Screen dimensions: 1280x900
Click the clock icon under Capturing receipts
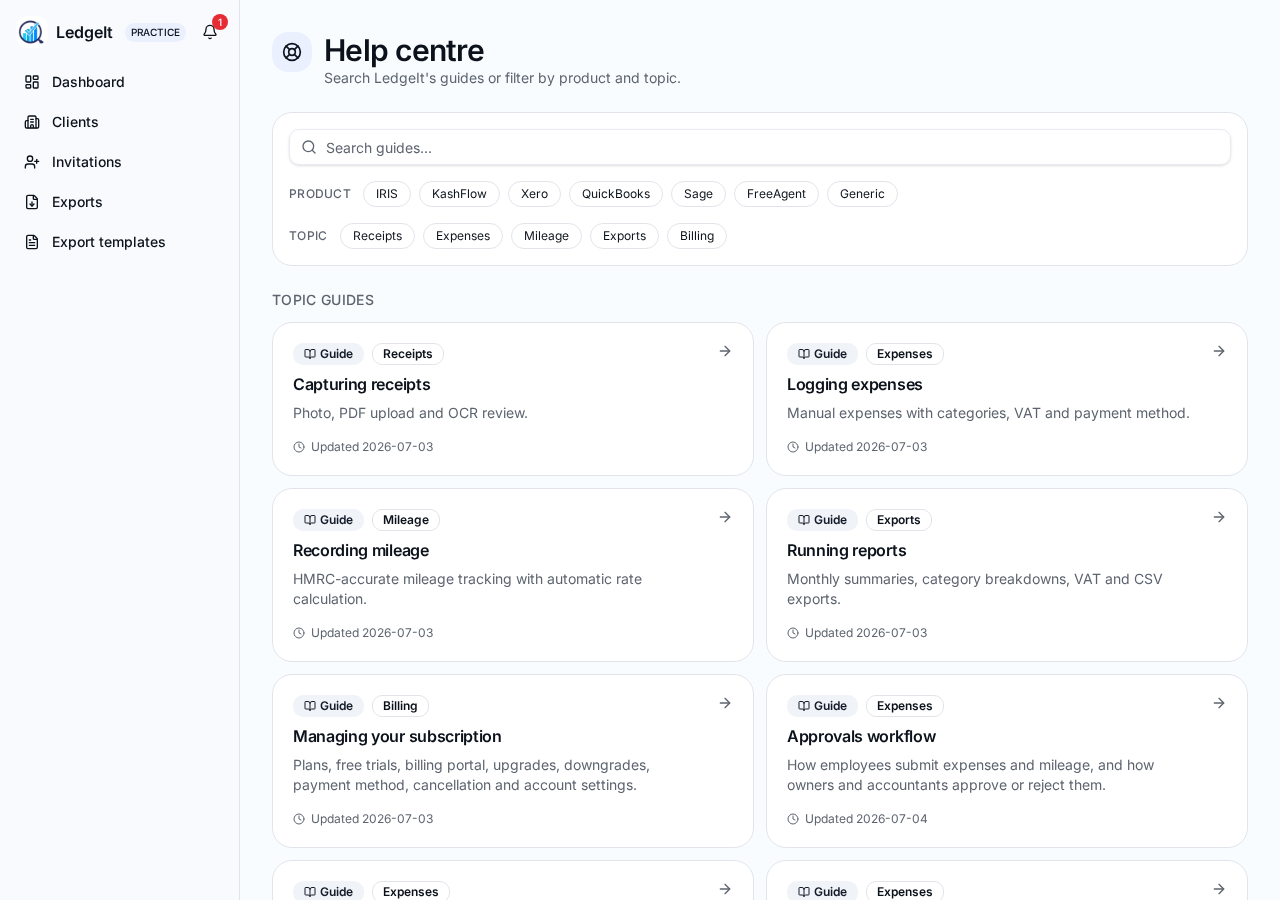coord(299,447)
